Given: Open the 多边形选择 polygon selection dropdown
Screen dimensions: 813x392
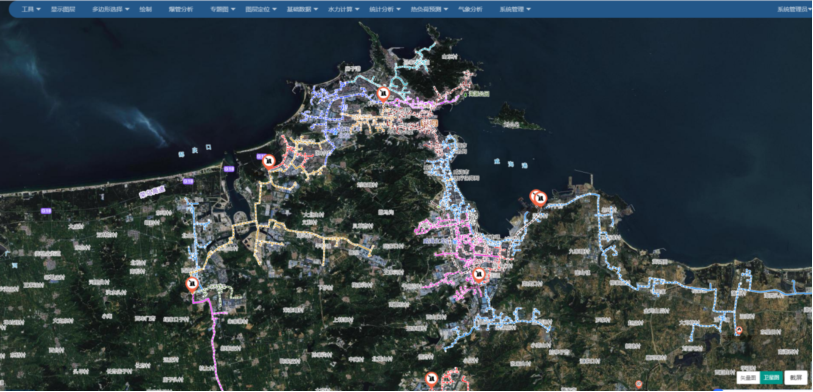Looking at the screenshot, I should tap(110, 9).
